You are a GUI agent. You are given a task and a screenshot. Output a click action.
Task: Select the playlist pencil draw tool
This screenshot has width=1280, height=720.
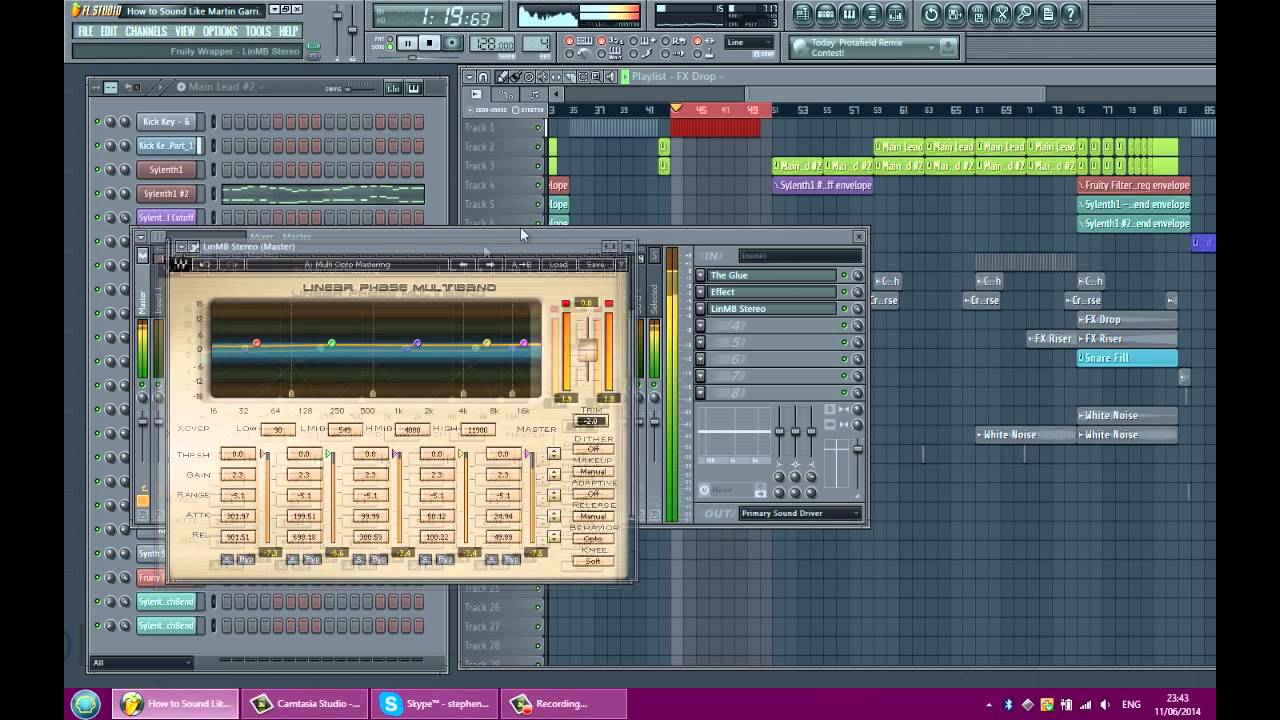coord(503,77)
